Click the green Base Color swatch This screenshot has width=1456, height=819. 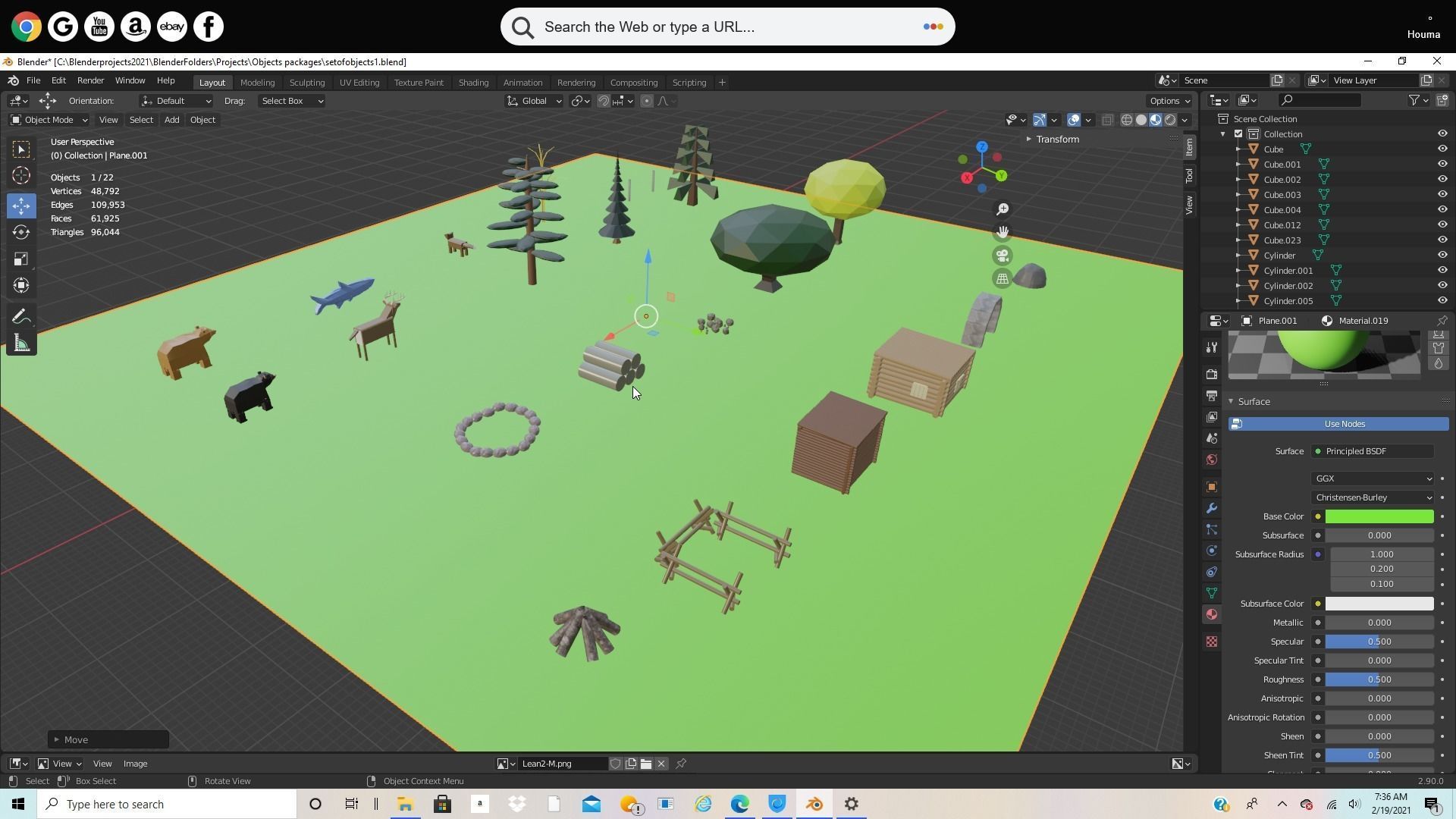coord(1380,516)
